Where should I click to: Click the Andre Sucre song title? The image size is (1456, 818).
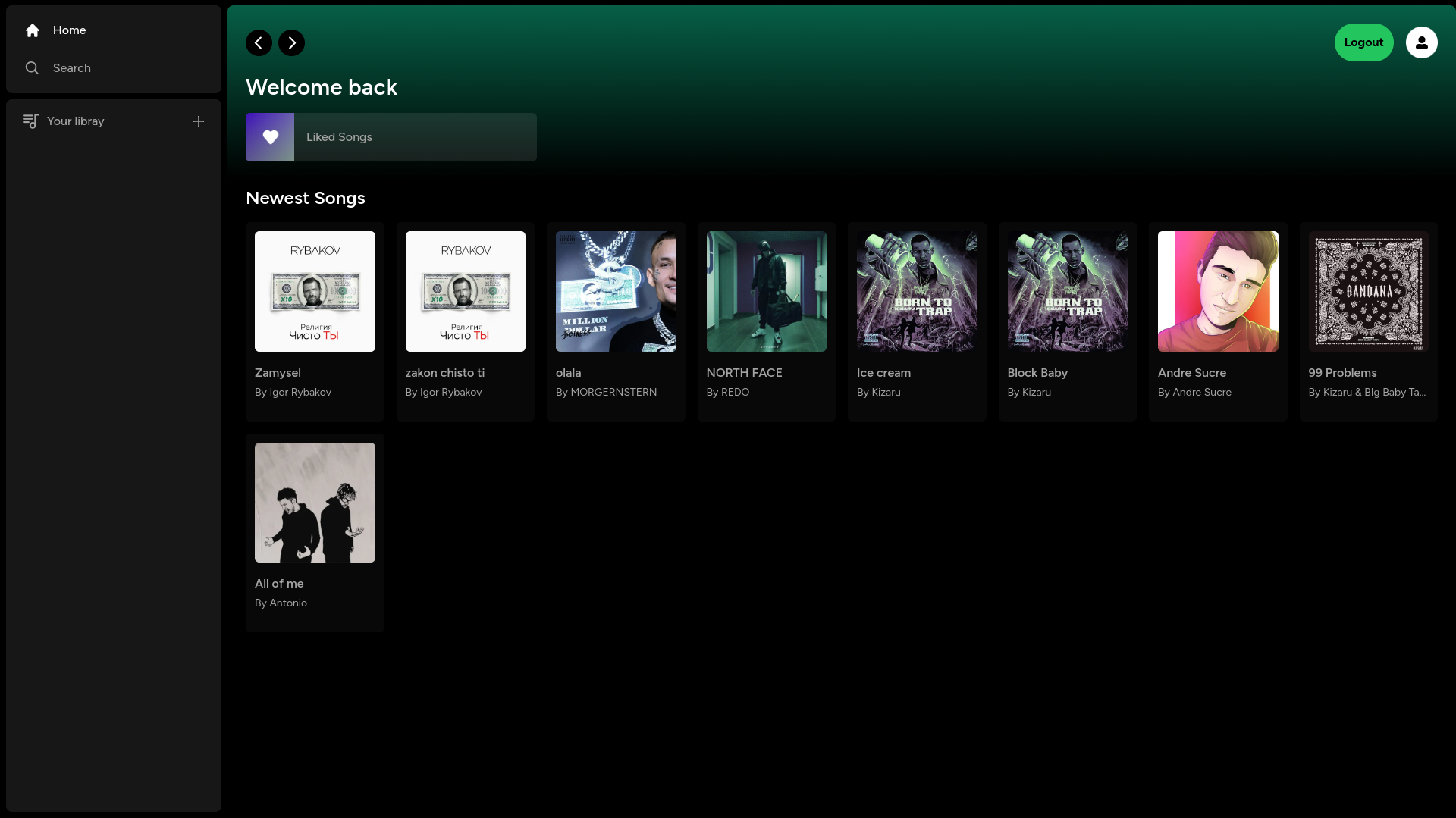tap(1192, 373)
